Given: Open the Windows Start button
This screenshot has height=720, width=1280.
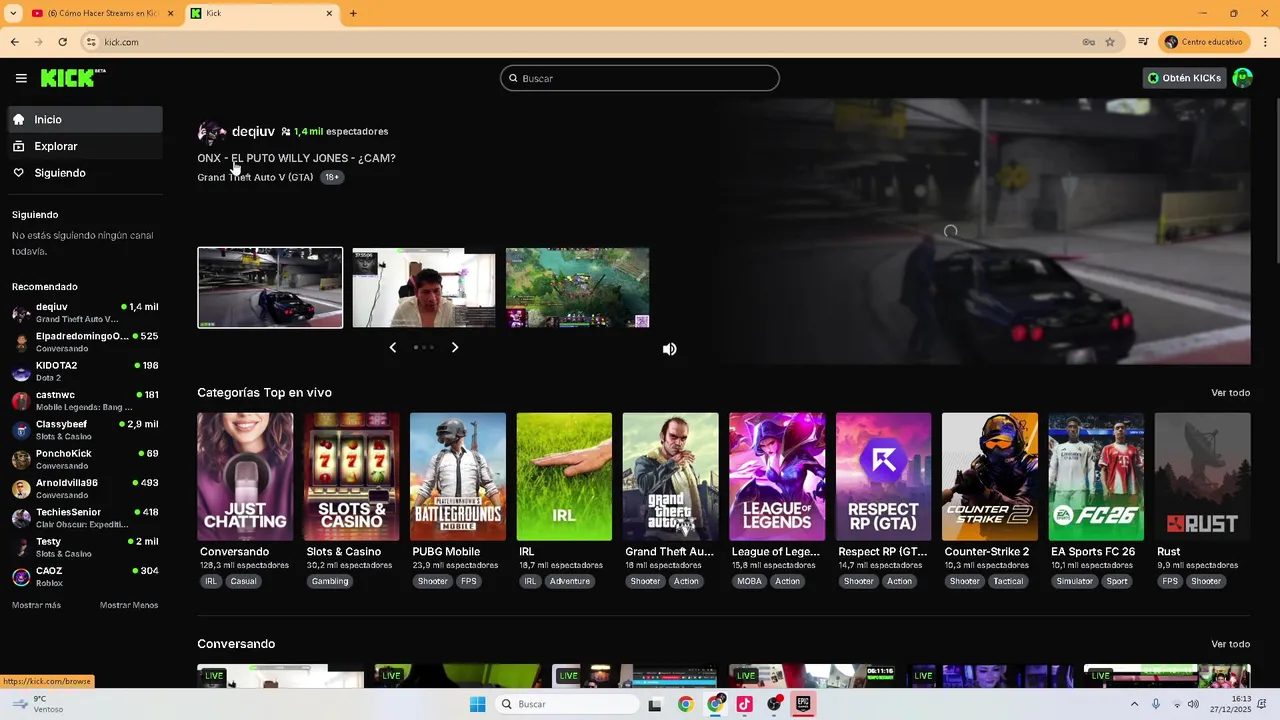Looking at the screenshot, I should pos(478,704).
